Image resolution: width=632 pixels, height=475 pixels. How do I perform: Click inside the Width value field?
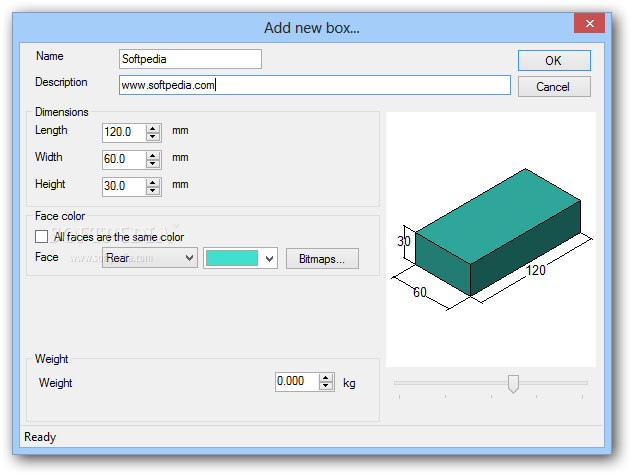tap(124, 159)
